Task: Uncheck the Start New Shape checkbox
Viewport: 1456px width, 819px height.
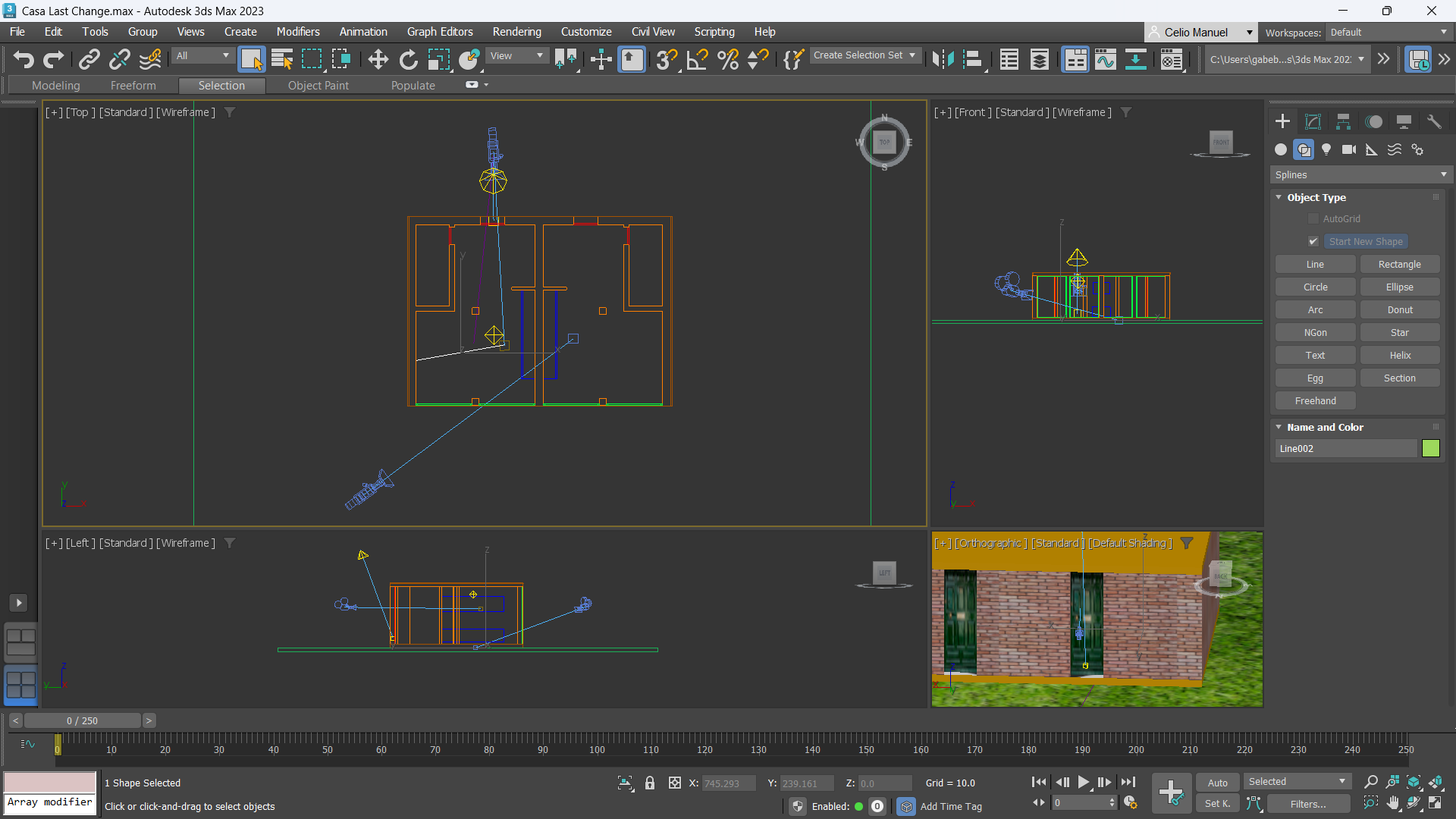Action: [x=1313, y=241]
